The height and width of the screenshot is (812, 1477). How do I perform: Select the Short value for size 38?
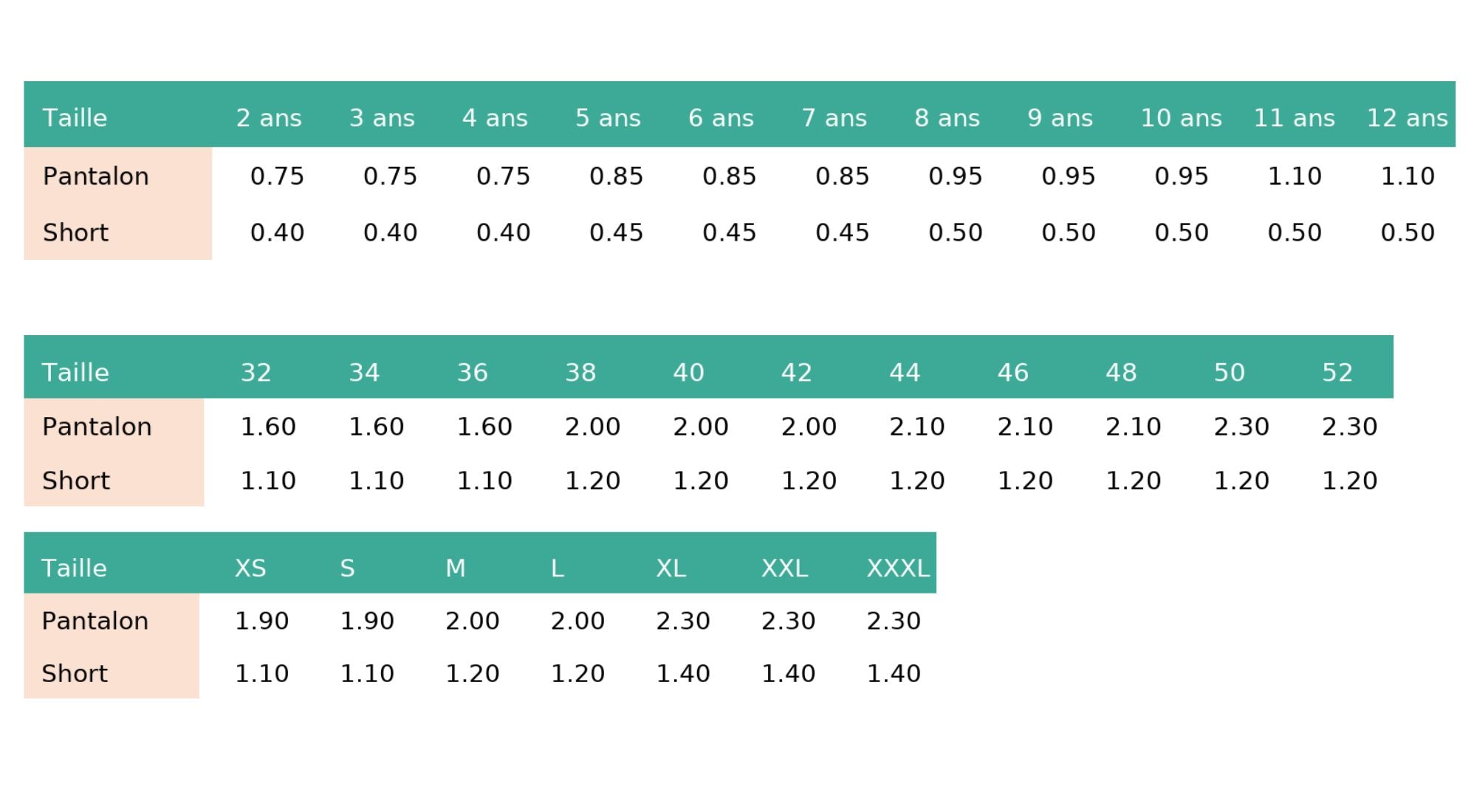tap(592, 481)
